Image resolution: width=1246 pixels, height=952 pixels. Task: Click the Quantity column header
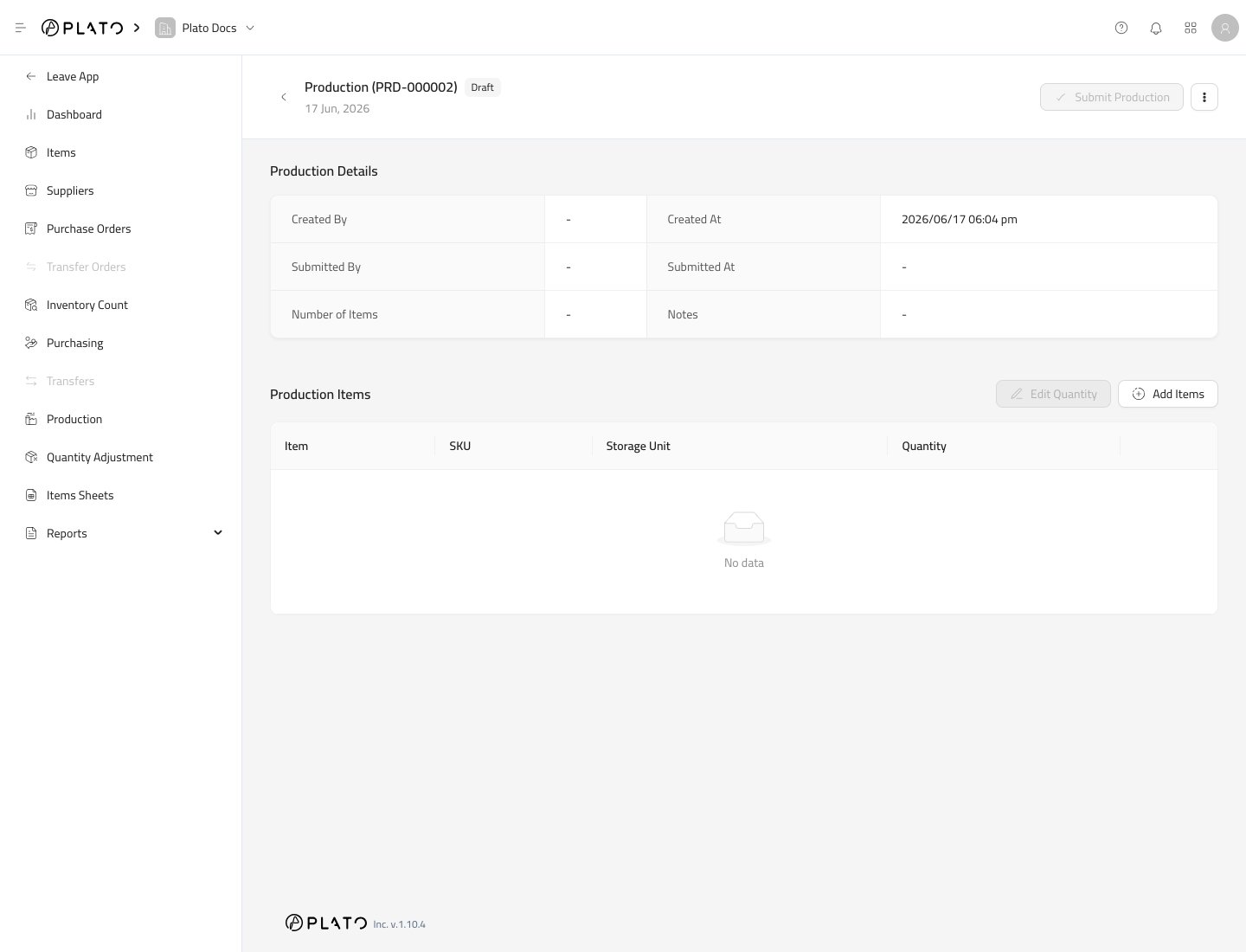(x=924, y=446)
